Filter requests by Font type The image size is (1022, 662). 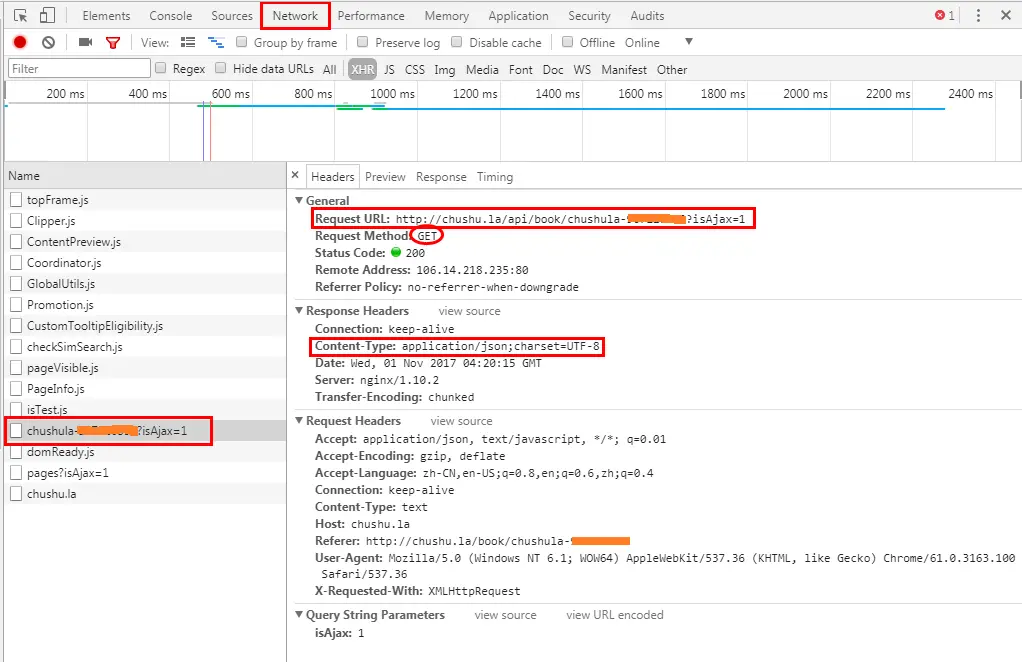coord(521,69)
